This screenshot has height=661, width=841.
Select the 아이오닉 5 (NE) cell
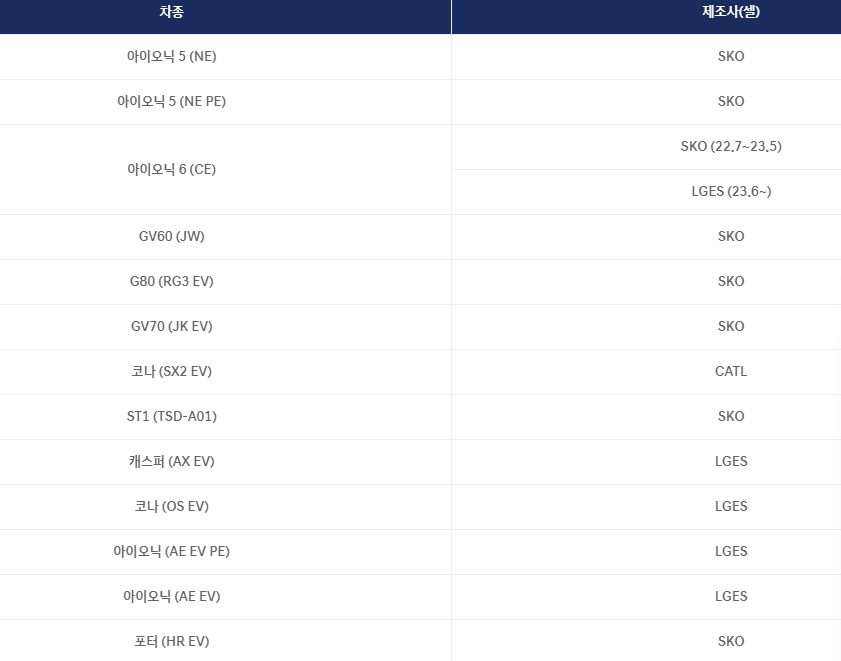click(x=171, y=56)
